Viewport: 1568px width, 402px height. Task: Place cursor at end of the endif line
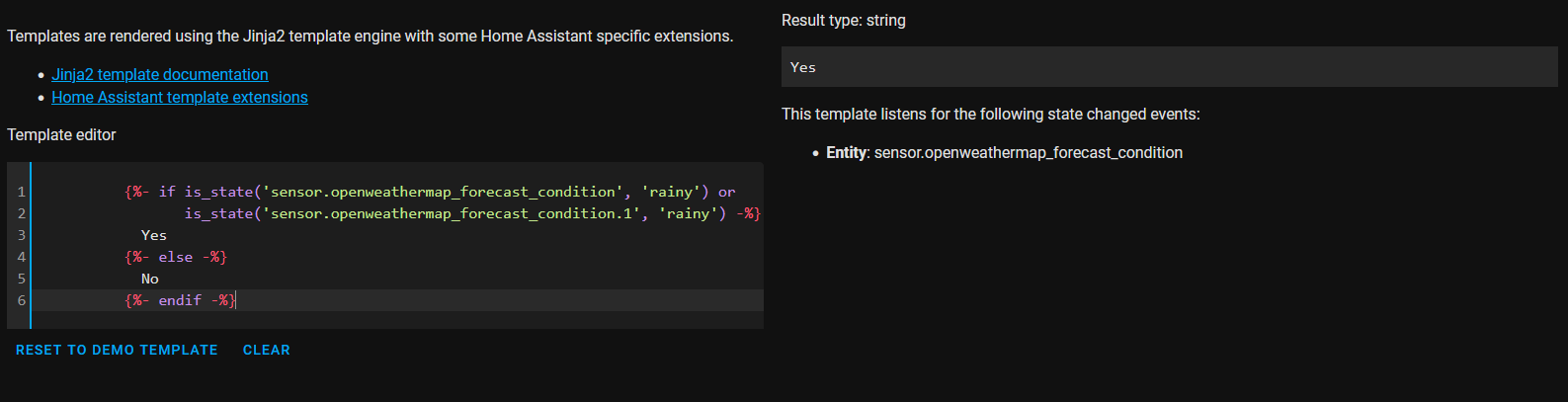(236, 300)
